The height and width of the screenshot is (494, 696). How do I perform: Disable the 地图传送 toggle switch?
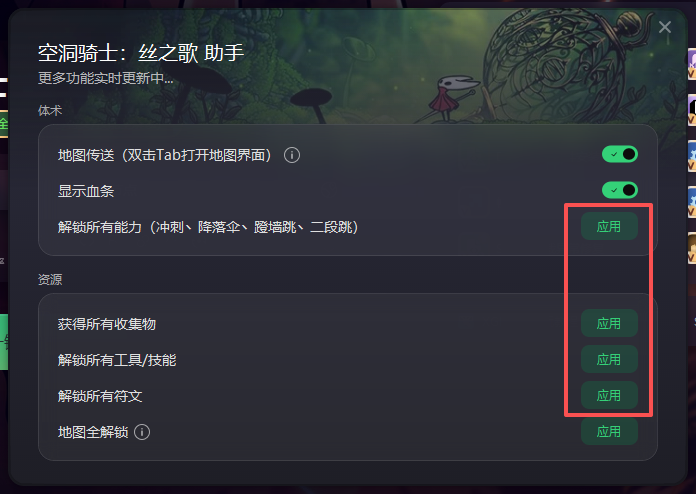[x=620, y=154]
